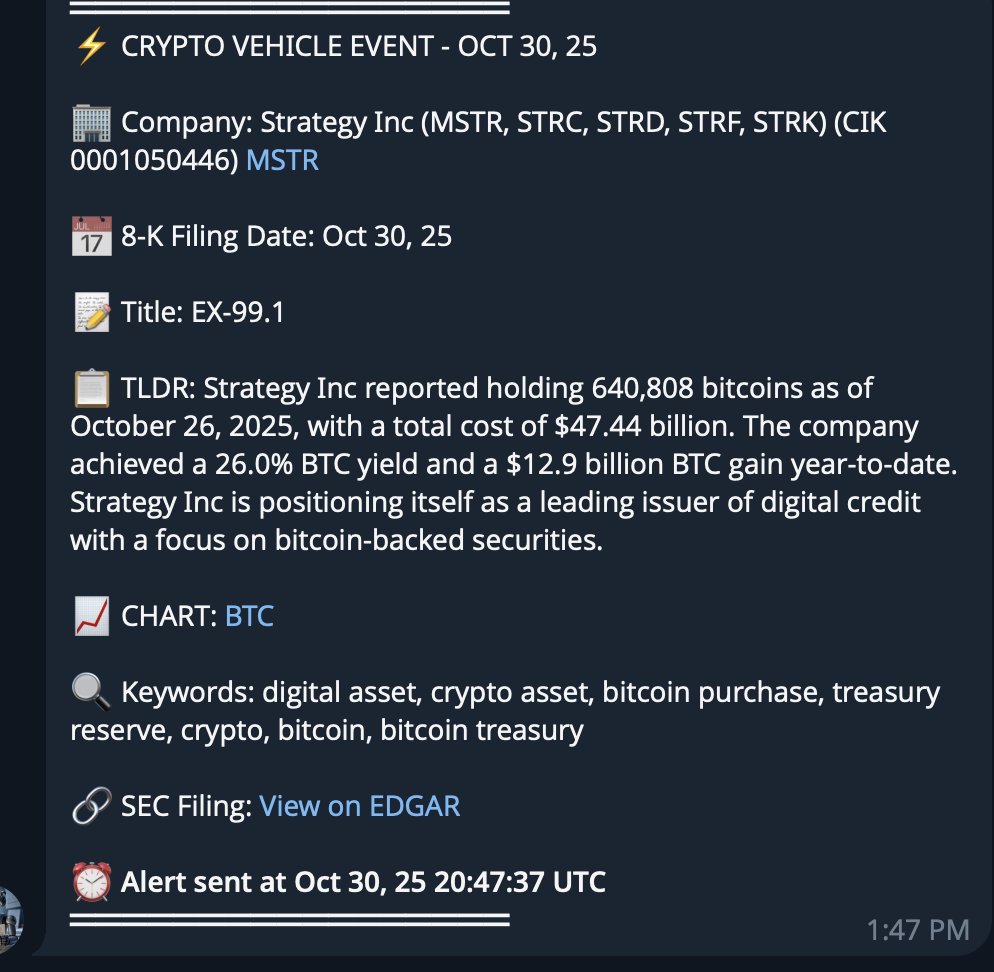Select the clipboard icon before TLDR
The height and width of the screenshot is (972, 994).
91,387
